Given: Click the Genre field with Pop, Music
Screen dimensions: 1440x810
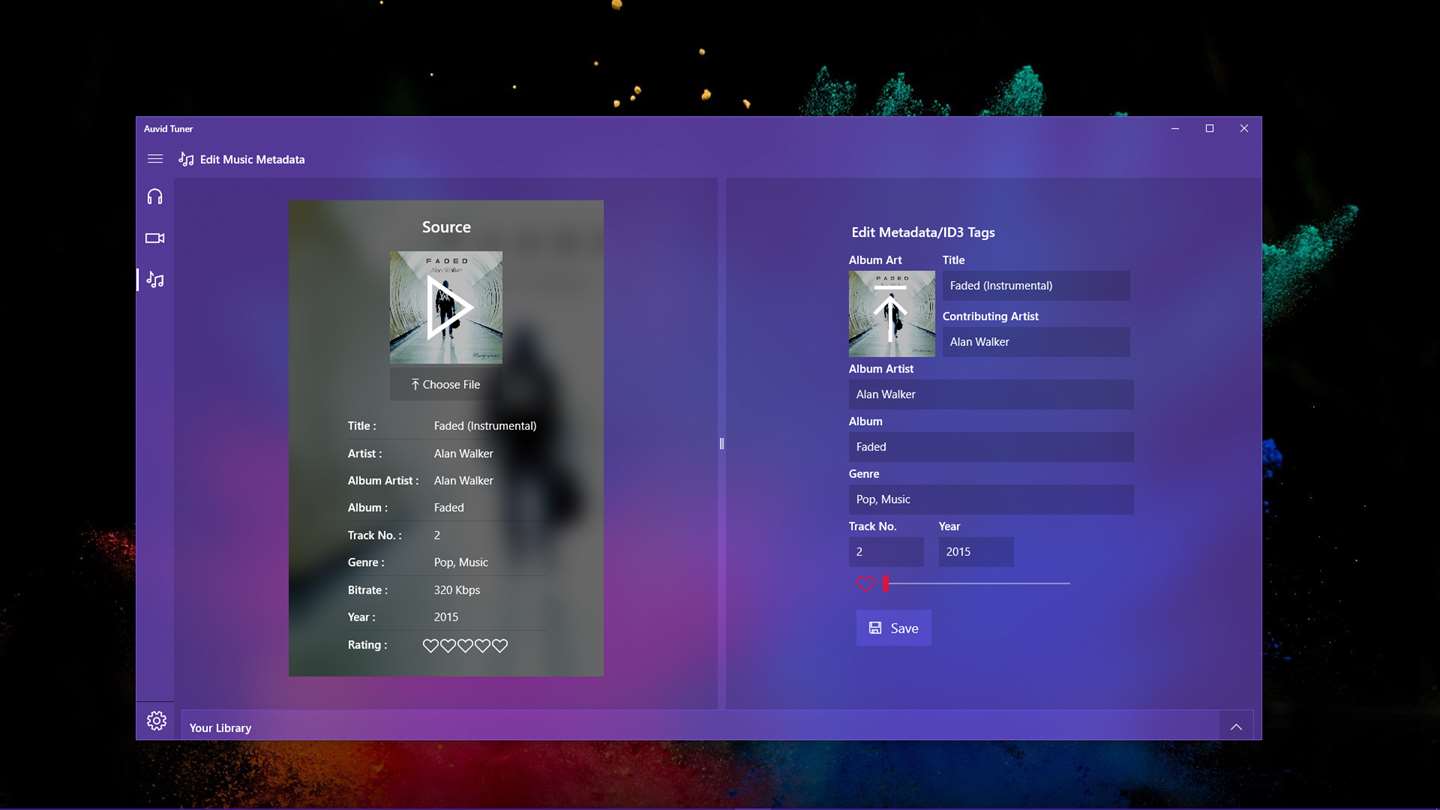Looking at the screenshot, I should [x=991, y=499].
